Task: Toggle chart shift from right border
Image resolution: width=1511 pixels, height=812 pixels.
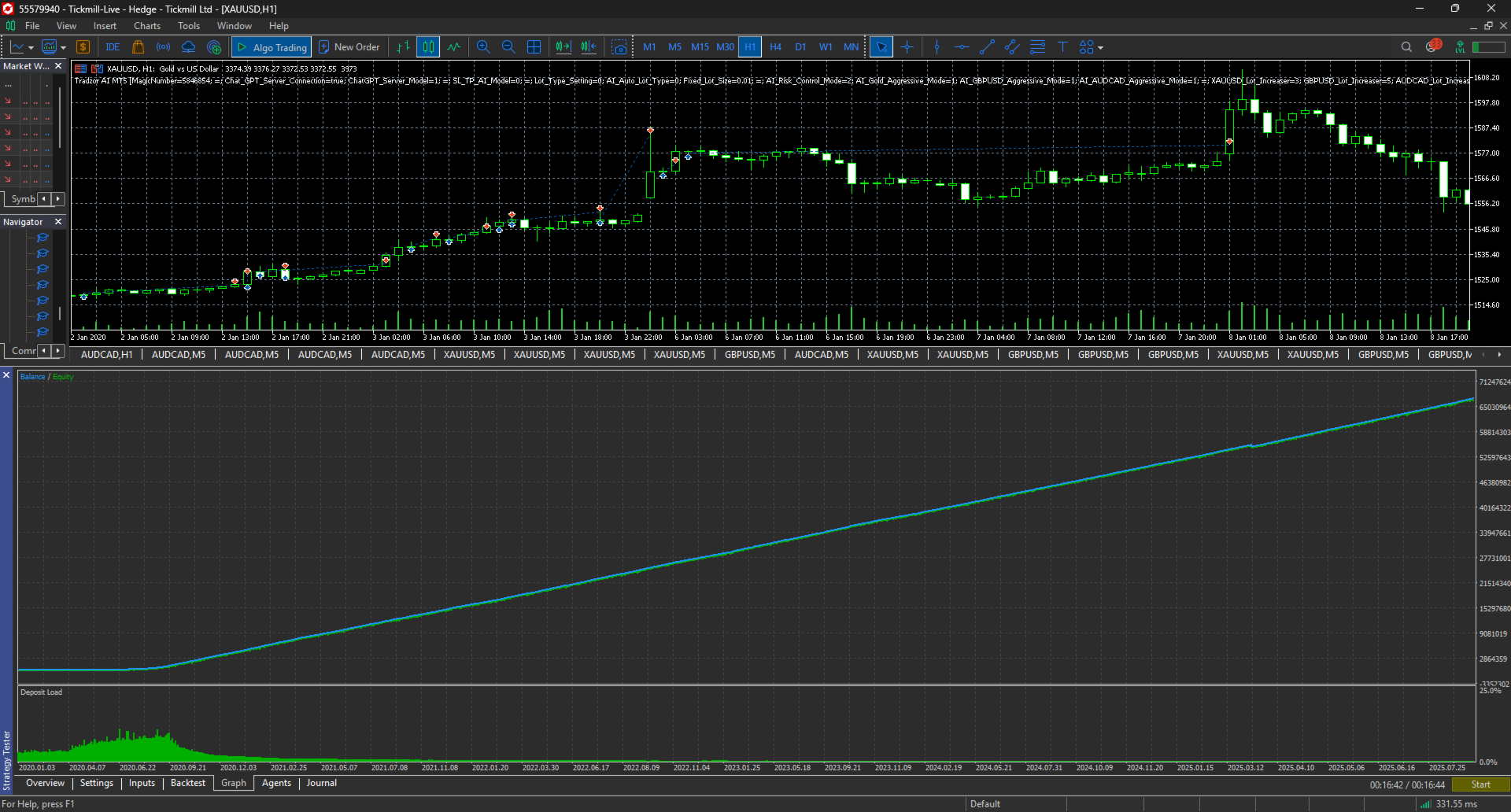Action: click(x=589, y=47)
